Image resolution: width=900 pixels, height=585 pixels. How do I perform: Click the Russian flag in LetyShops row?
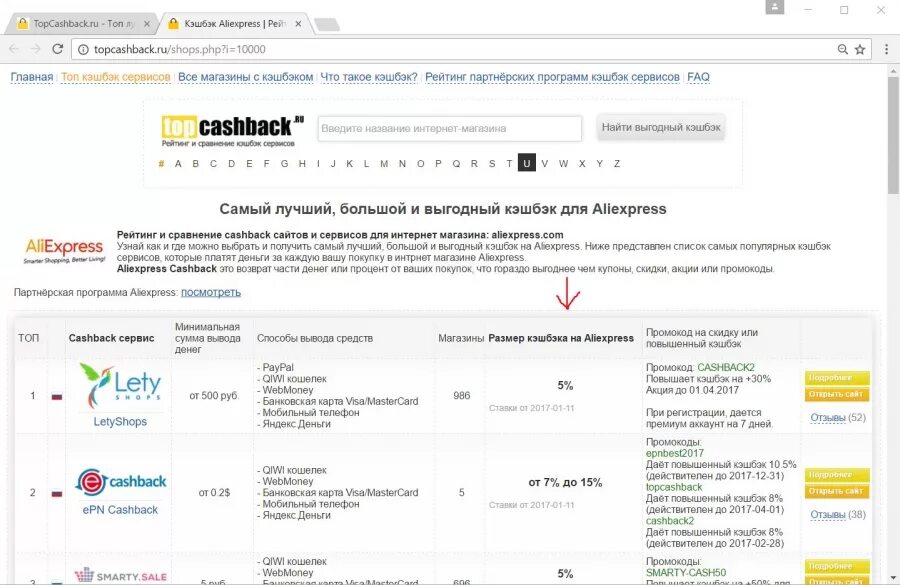(x=57, y=396)
